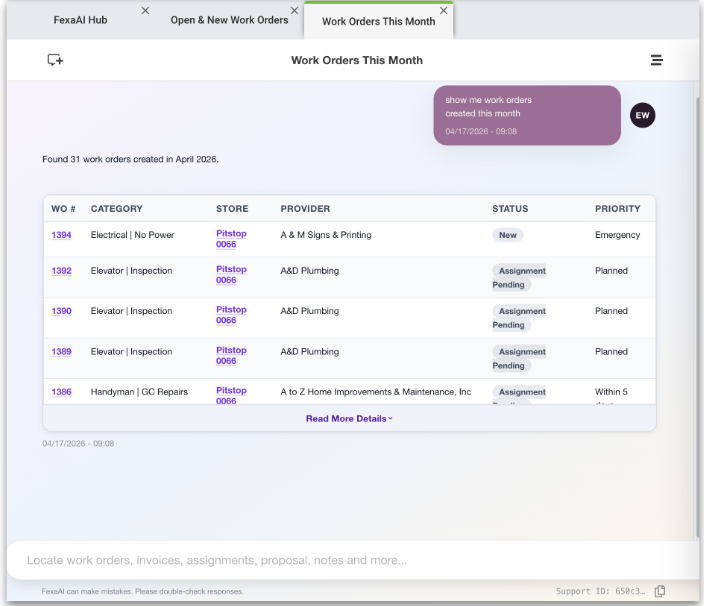The width and height of the screenshot is (704, 606).
Task: Switch to Open & New Work Orders tab
Action: click(229, 20)
